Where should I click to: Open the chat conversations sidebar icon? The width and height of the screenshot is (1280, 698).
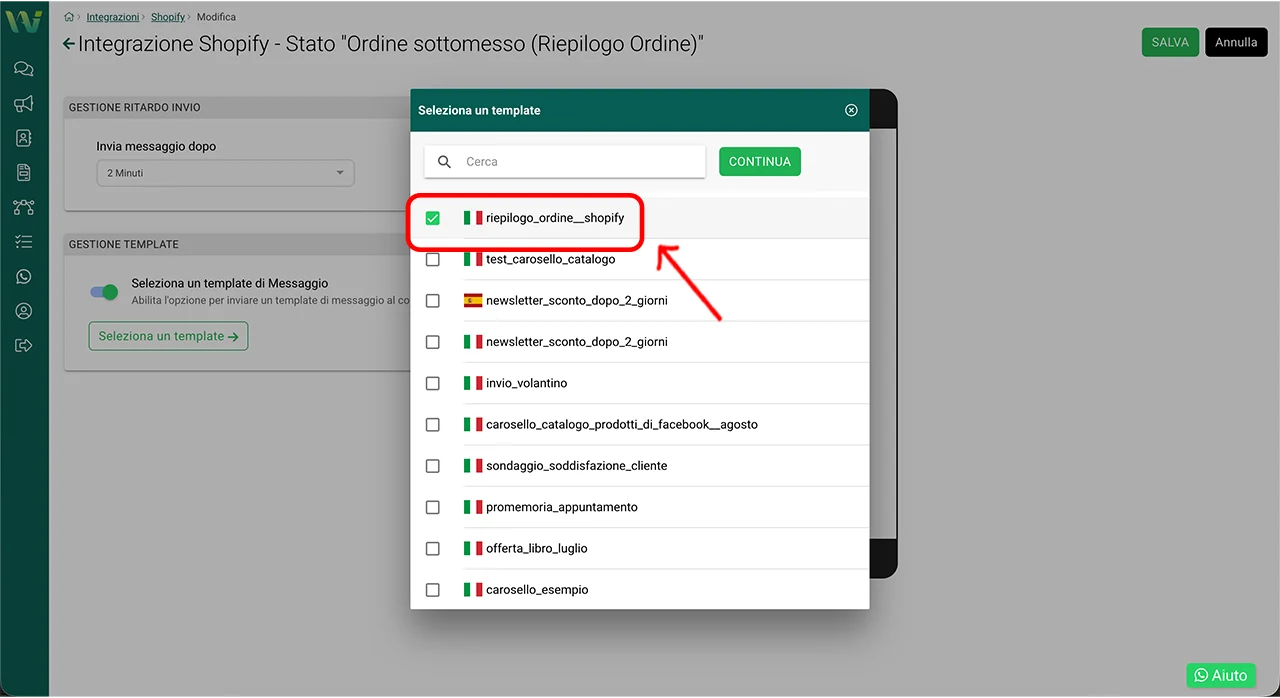point(24,69)
